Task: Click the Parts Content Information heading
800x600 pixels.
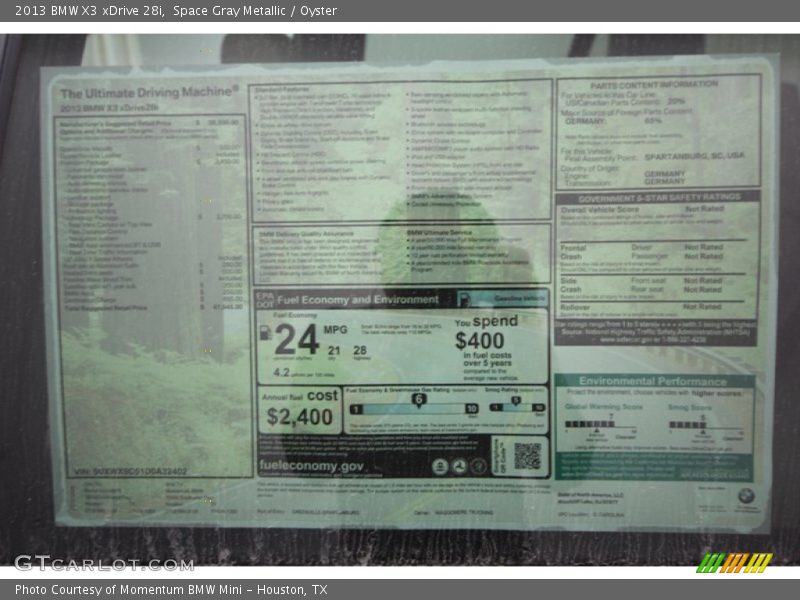Action: pos(654,85)
